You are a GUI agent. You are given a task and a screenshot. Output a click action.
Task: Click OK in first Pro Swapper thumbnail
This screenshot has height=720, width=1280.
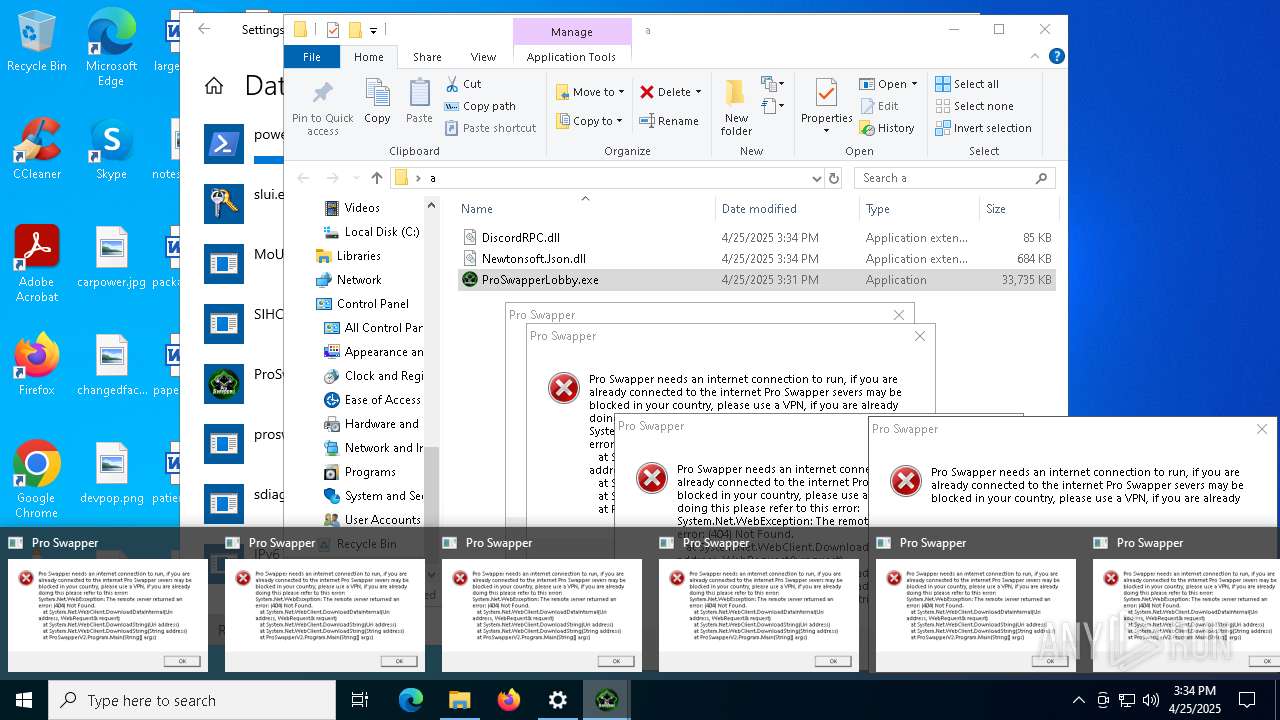point(182,661)
